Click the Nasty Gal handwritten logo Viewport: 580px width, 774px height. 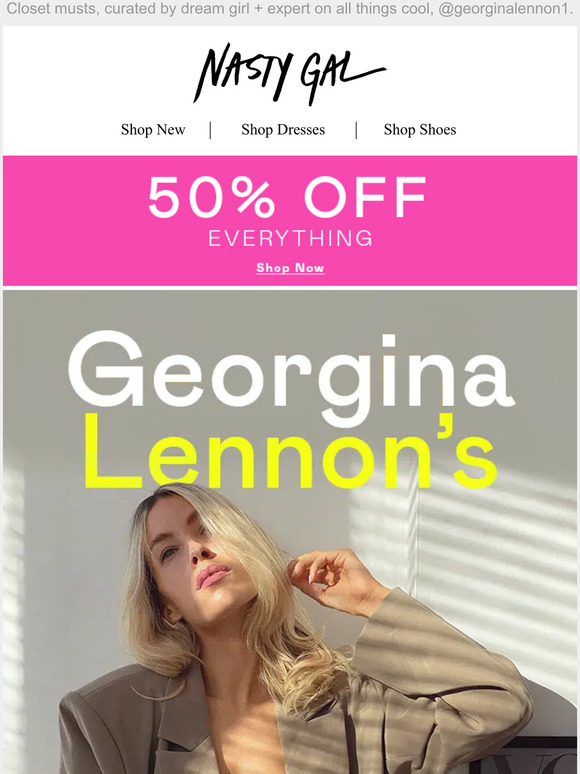[x=289, y=74]
